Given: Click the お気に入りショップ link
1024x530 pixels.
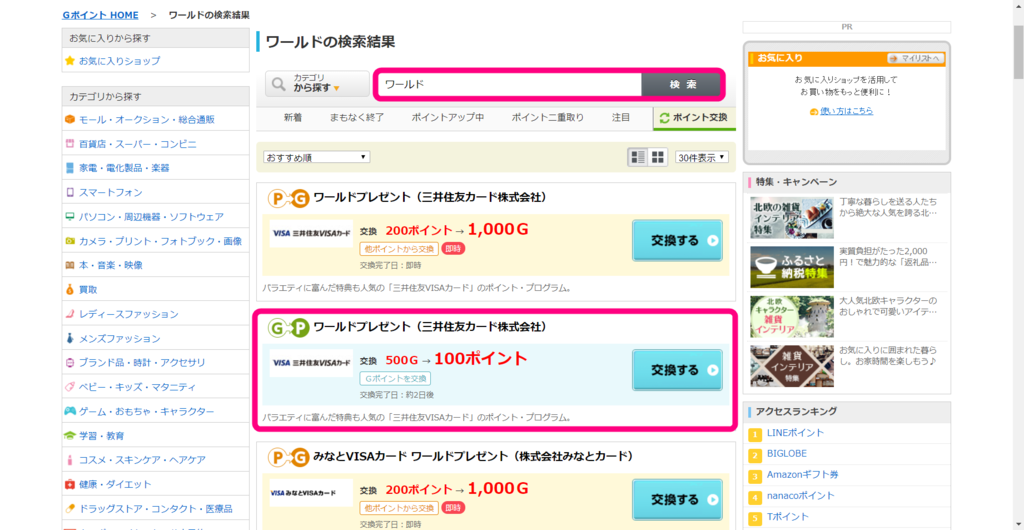Looking at the screenshot, I should (120, 61).
